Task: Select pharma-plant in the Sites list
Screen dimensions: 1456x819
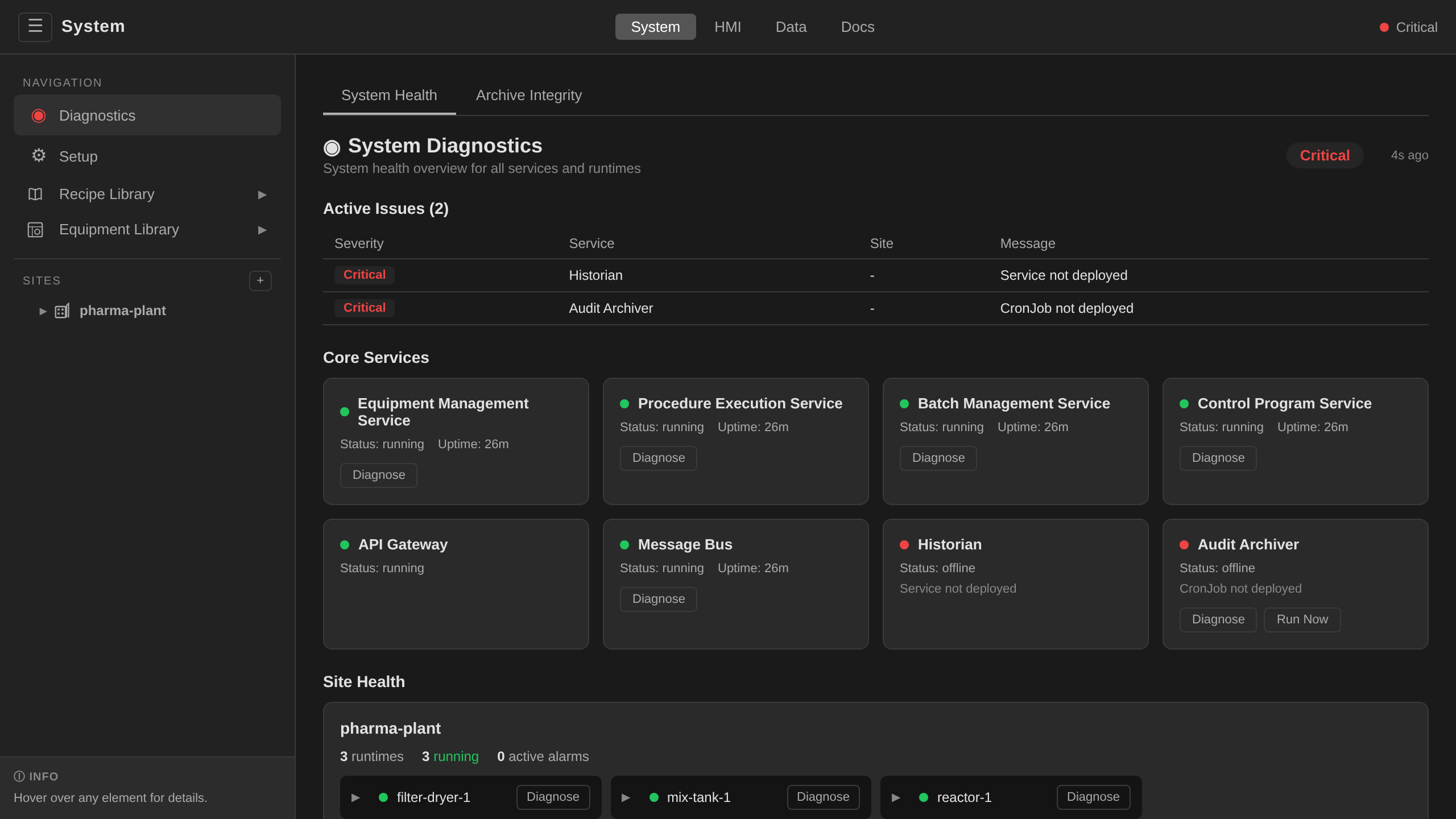Action: [x=122, y=311]
